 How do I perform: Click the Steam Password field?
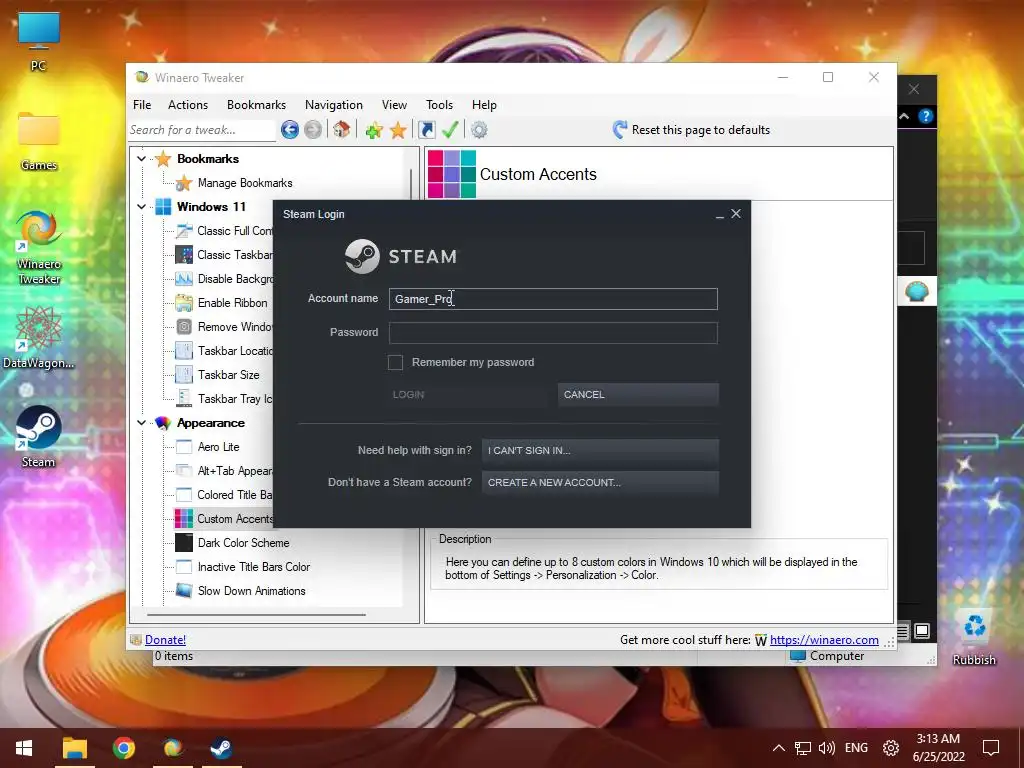click(x=553, y=333)
